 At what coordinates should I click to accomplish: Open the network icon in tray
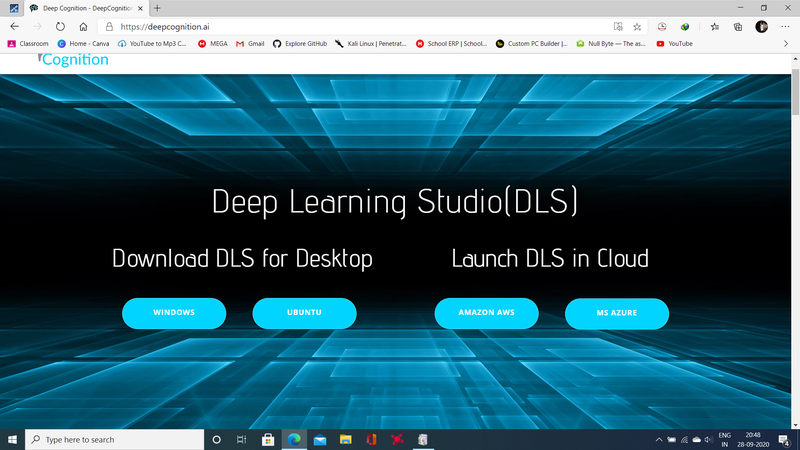684,439
